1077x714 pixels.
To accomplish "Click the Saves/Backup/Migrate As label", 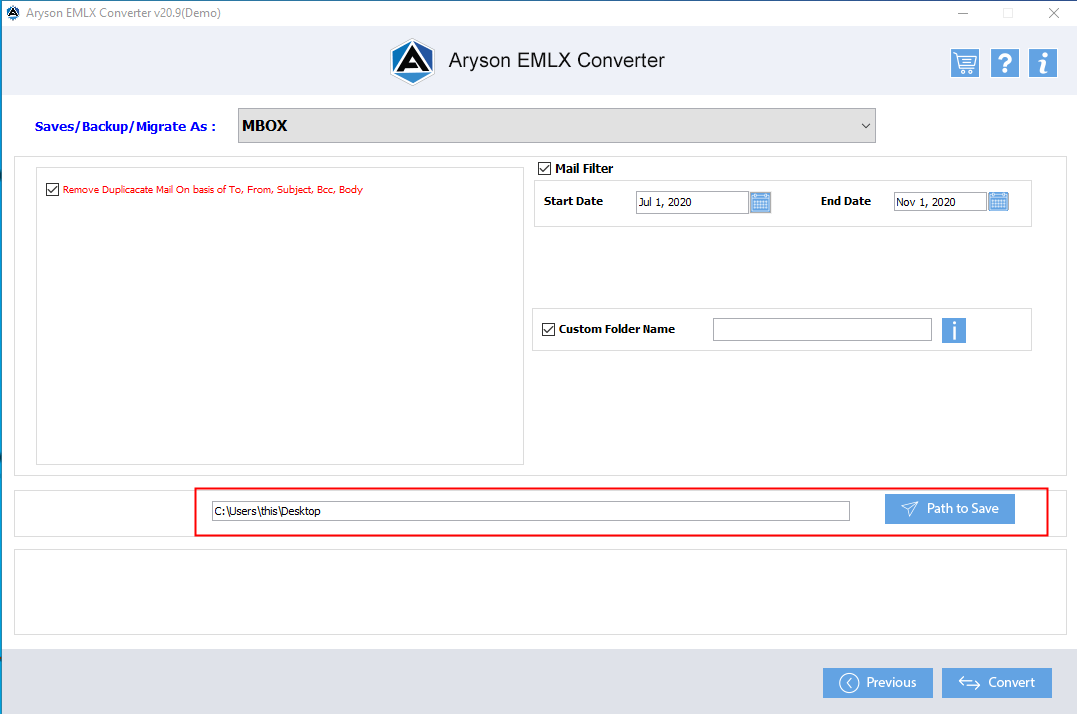I will coord(125,126).
